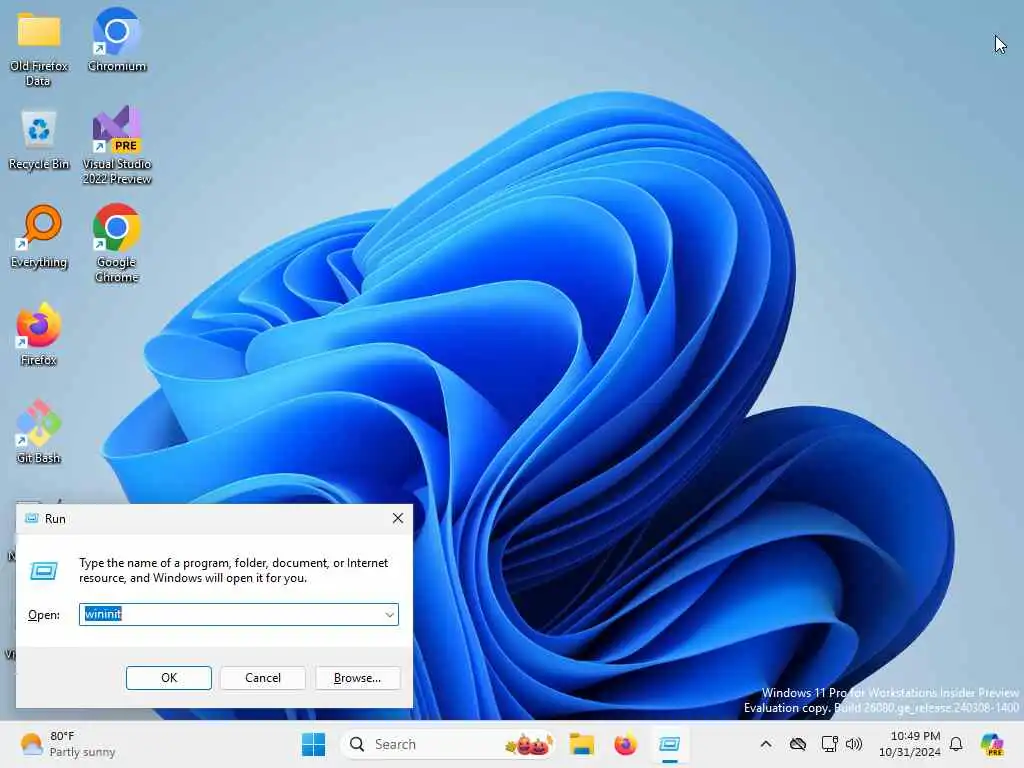
Task: Open the Old Firefox Data folder icon
Action: [x=39, y=48]
